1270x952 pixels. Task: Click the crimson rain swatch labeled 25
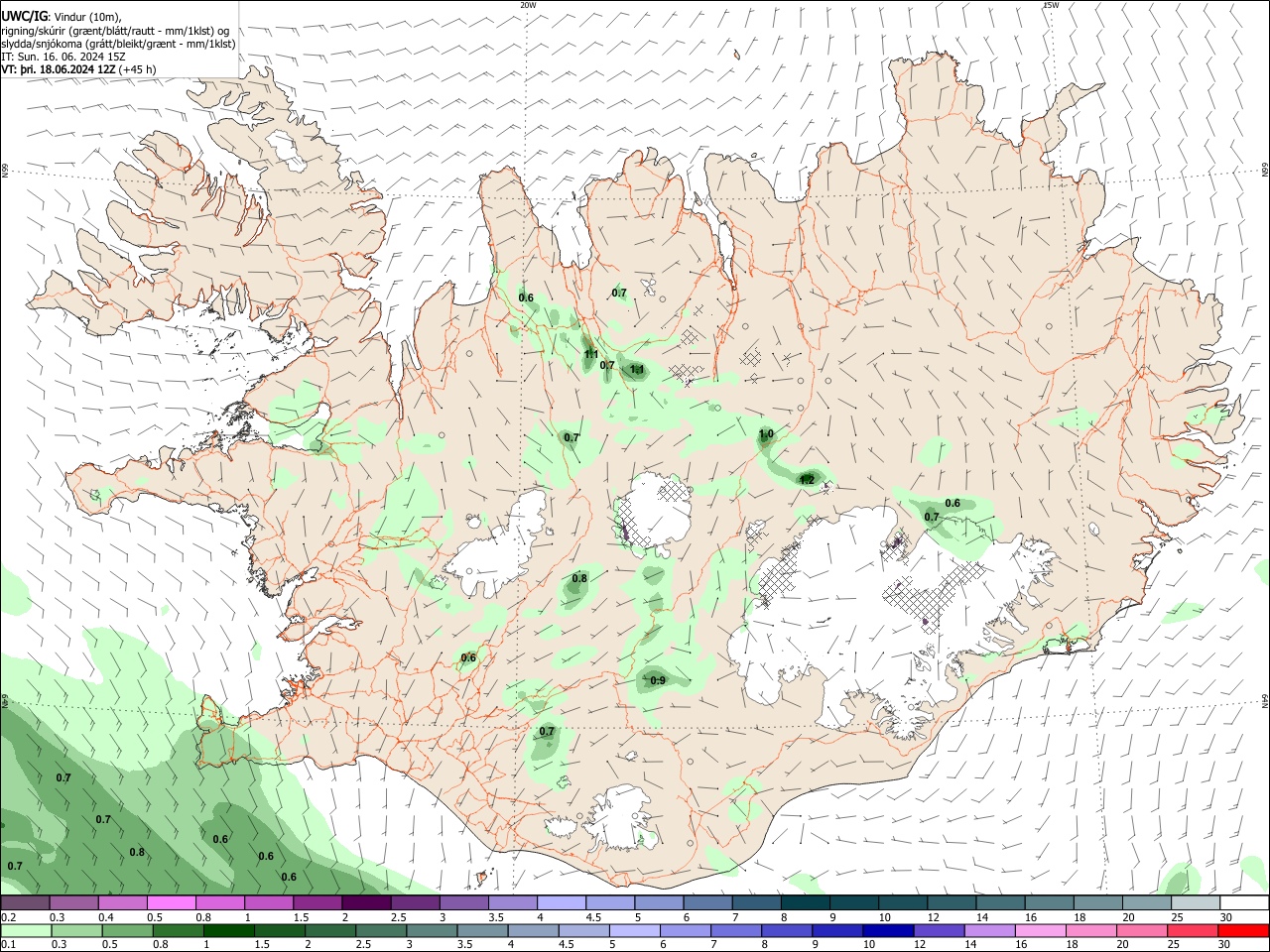point(1194,930)
